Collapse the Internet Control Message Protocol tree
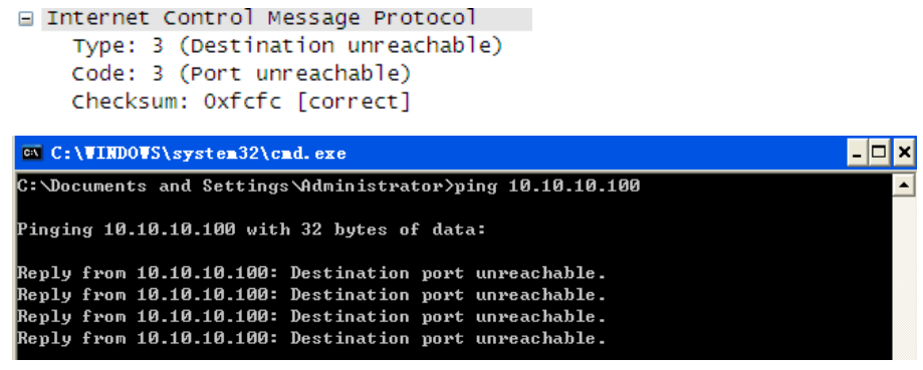This screenshot has width=923, height=370. coord(25,19)
